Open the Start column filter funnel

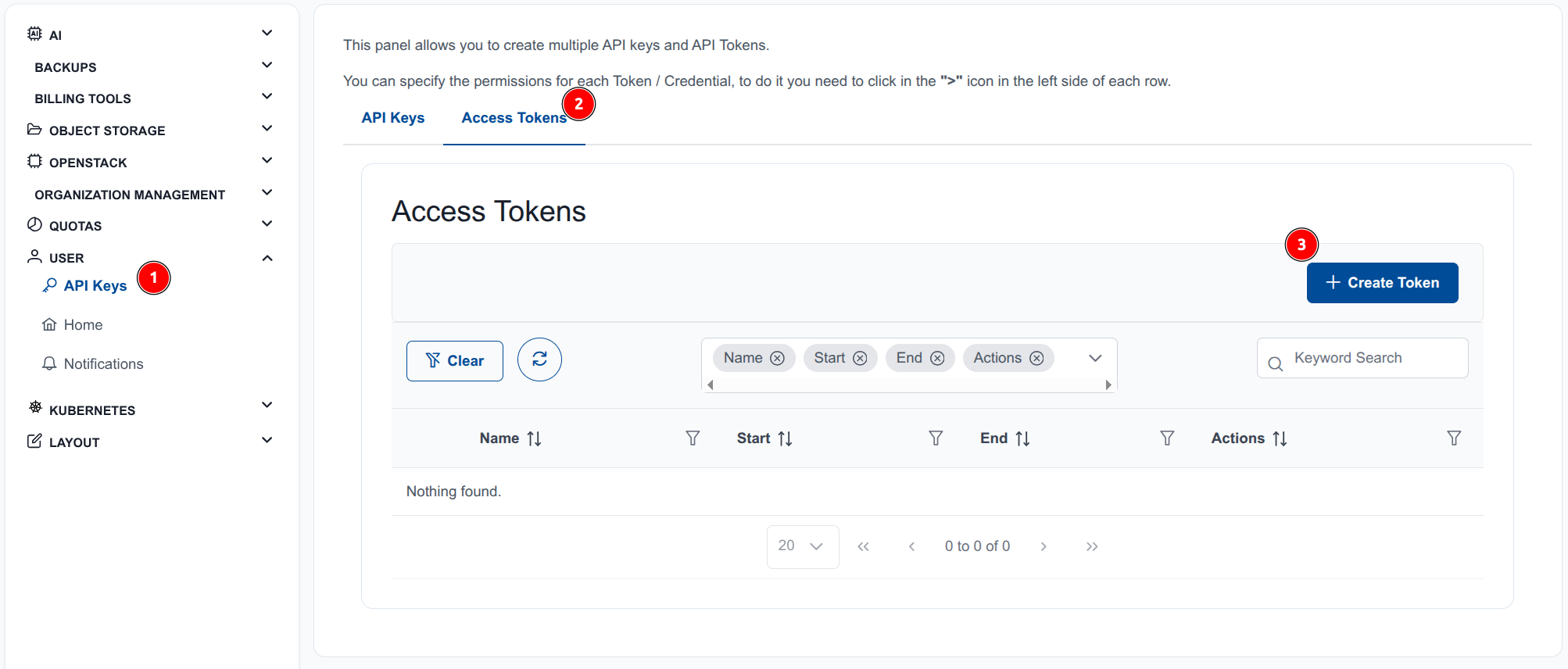point(936,438)
